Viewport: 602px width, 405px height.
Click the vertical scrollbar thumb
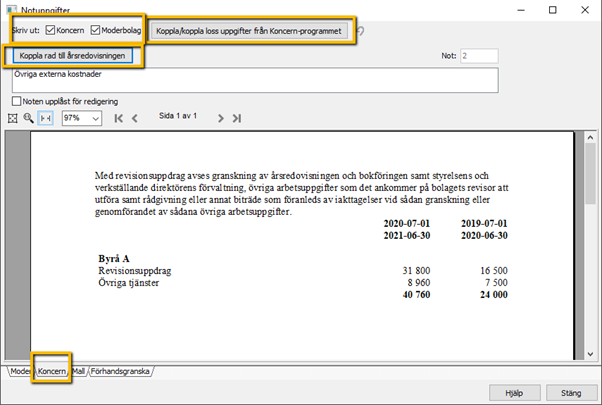[590, 174]
